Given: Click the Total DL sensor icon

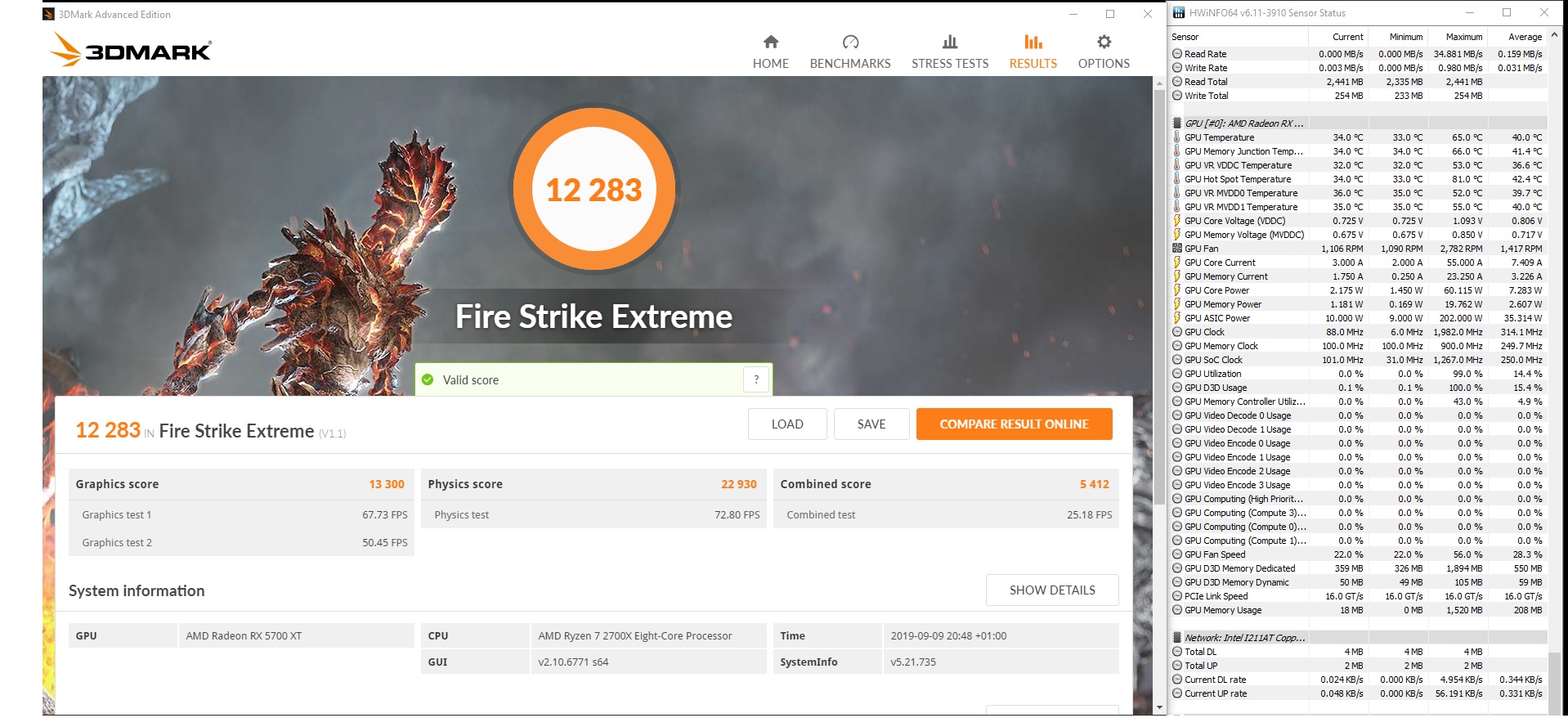Looking at the screenshot, I should point(1177,652).
